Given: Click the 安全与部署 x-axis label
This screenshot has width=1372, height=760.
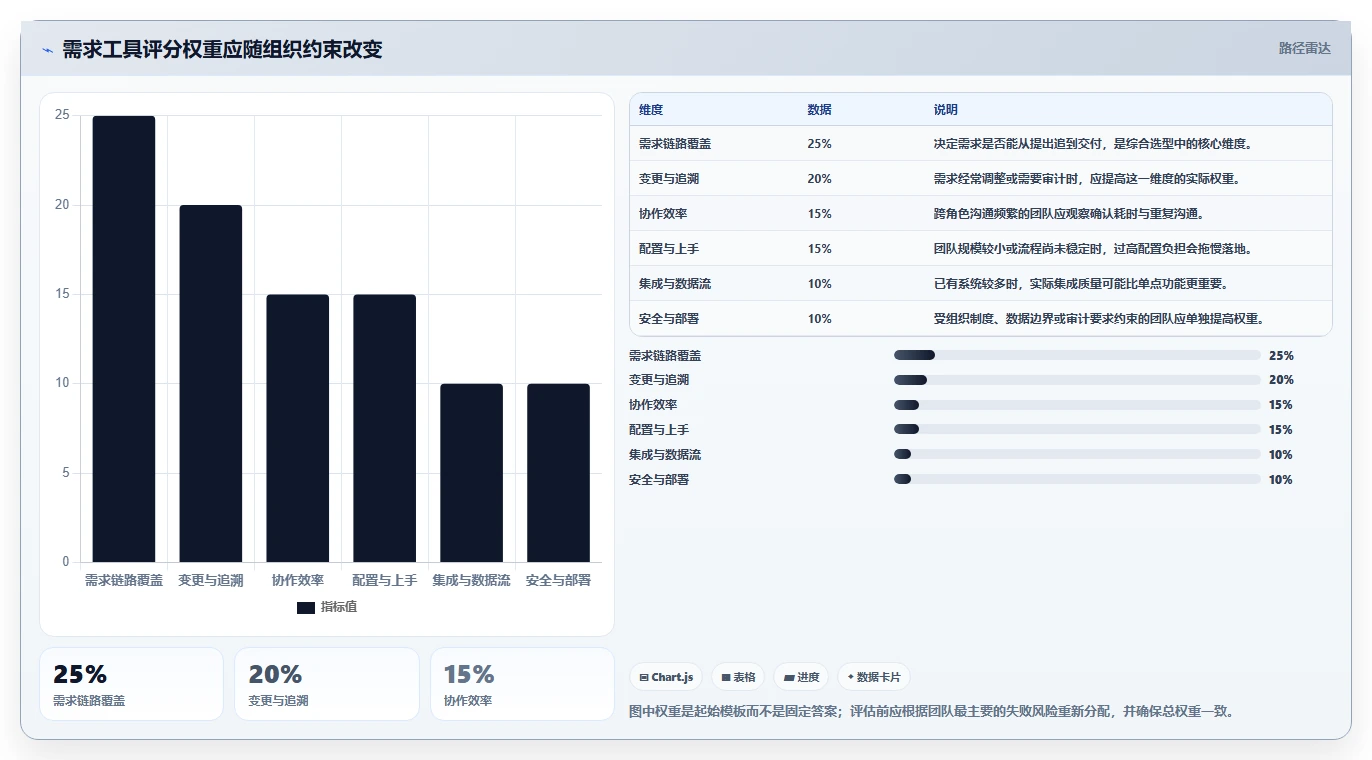Looking at the screenshot, I should click(559, 580).
